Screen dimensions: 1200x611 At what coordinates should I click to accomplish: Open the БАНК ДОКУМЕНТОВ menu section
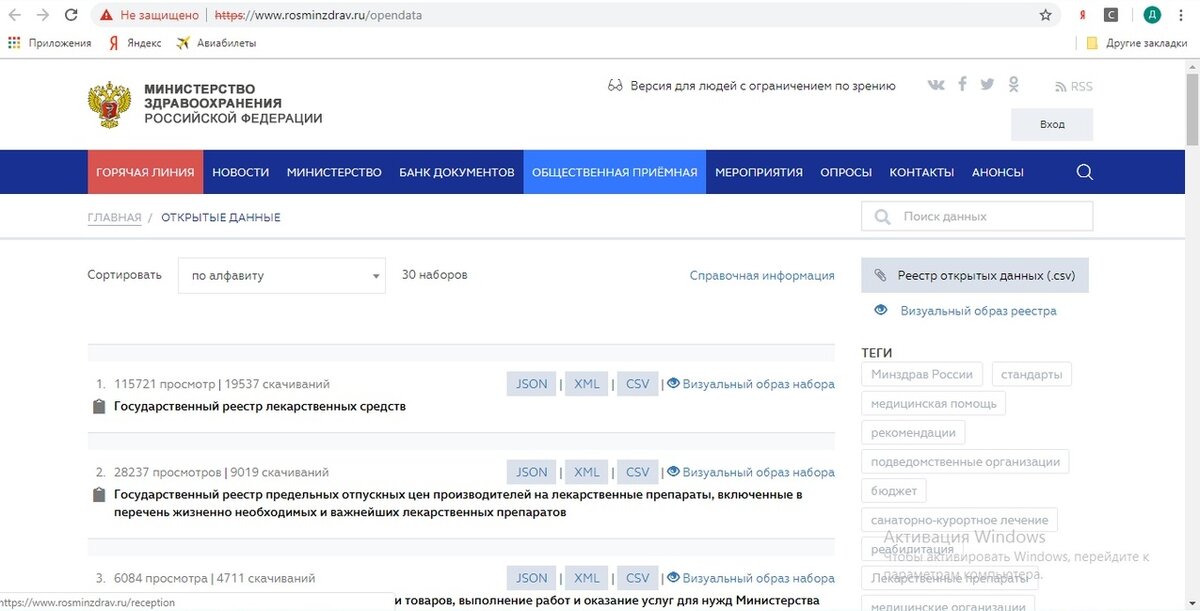click(457, 171)
